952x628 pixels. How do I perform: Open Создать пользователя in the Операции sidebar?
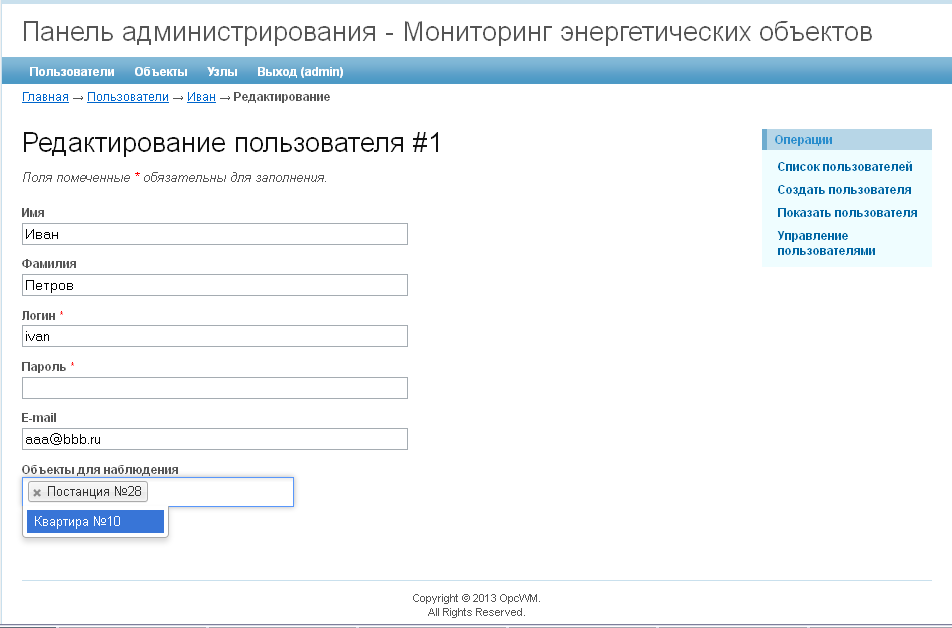[844, 189]
